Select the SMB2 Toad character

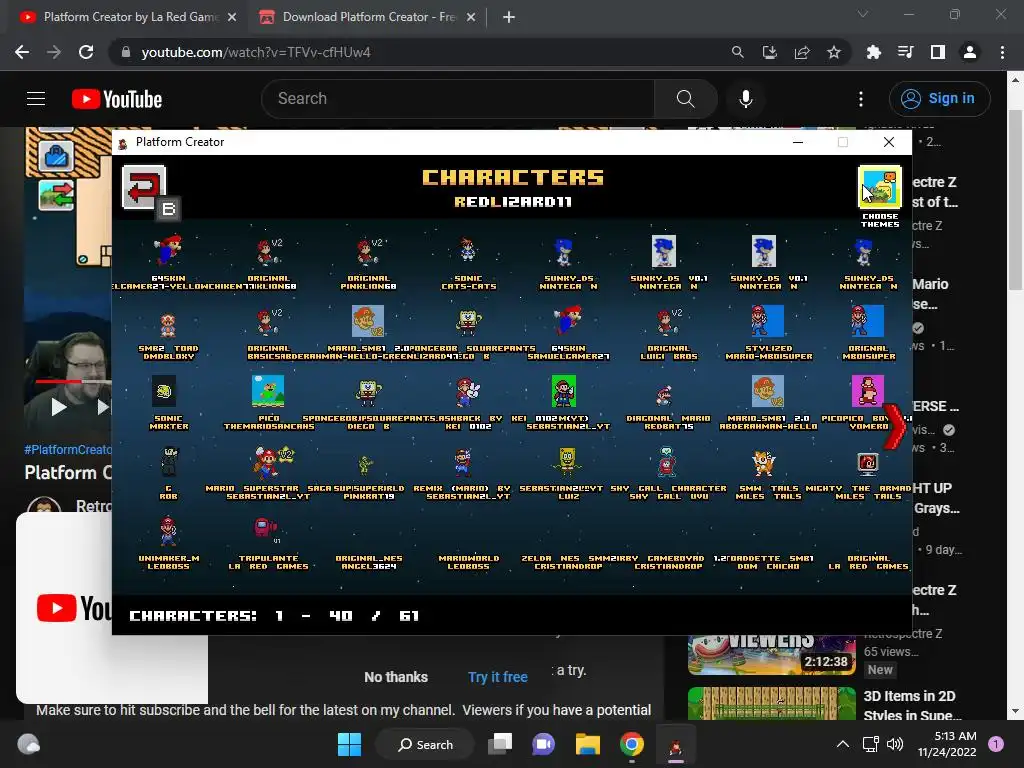coord(168,323)
